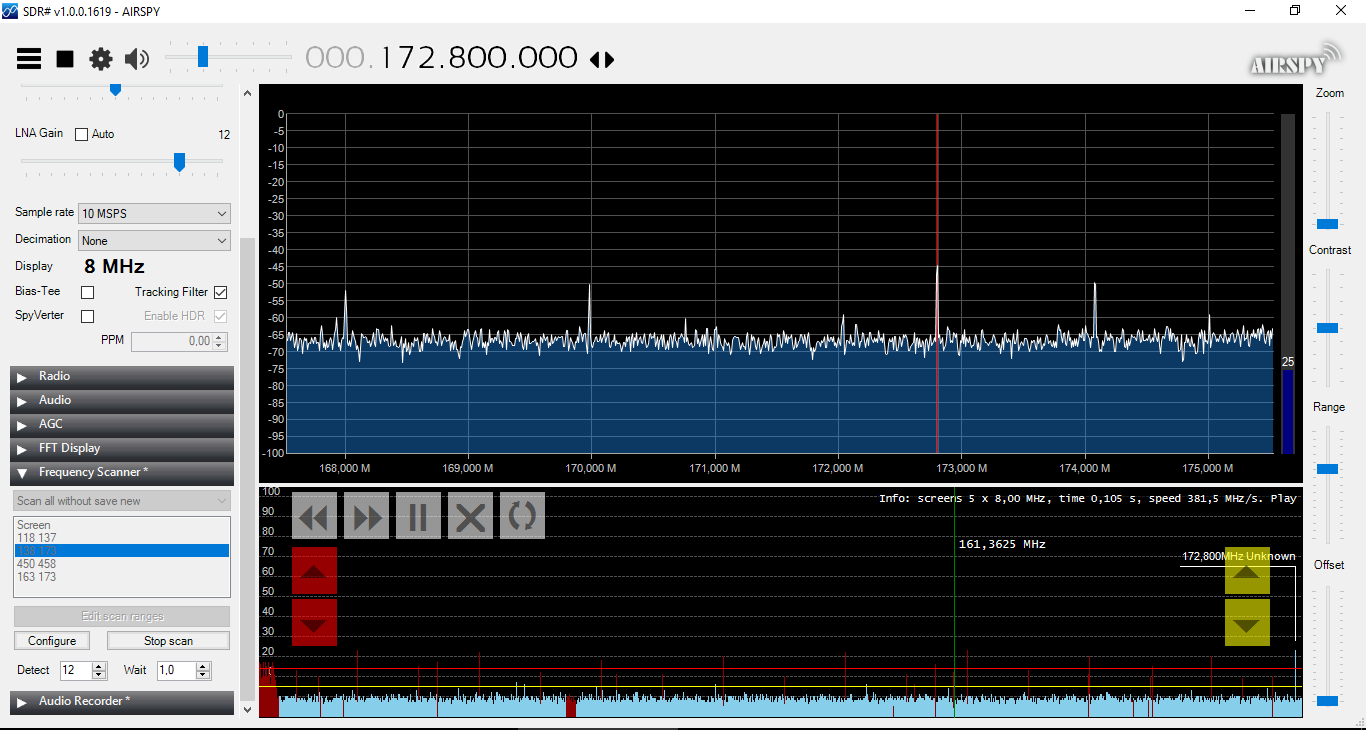The image size is (1366, 730).
Task: Mute audio with the speaker icon
Action: (137, 59)
